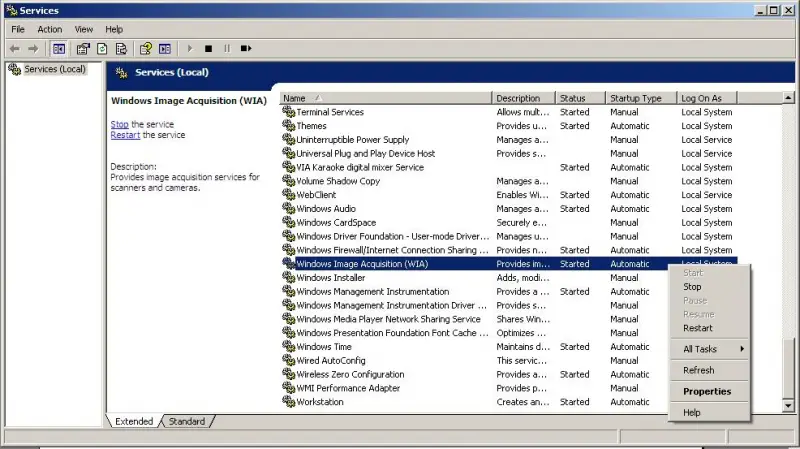
Task: Select the Uninterruptible Power Supply row
Action: (508, 139)
